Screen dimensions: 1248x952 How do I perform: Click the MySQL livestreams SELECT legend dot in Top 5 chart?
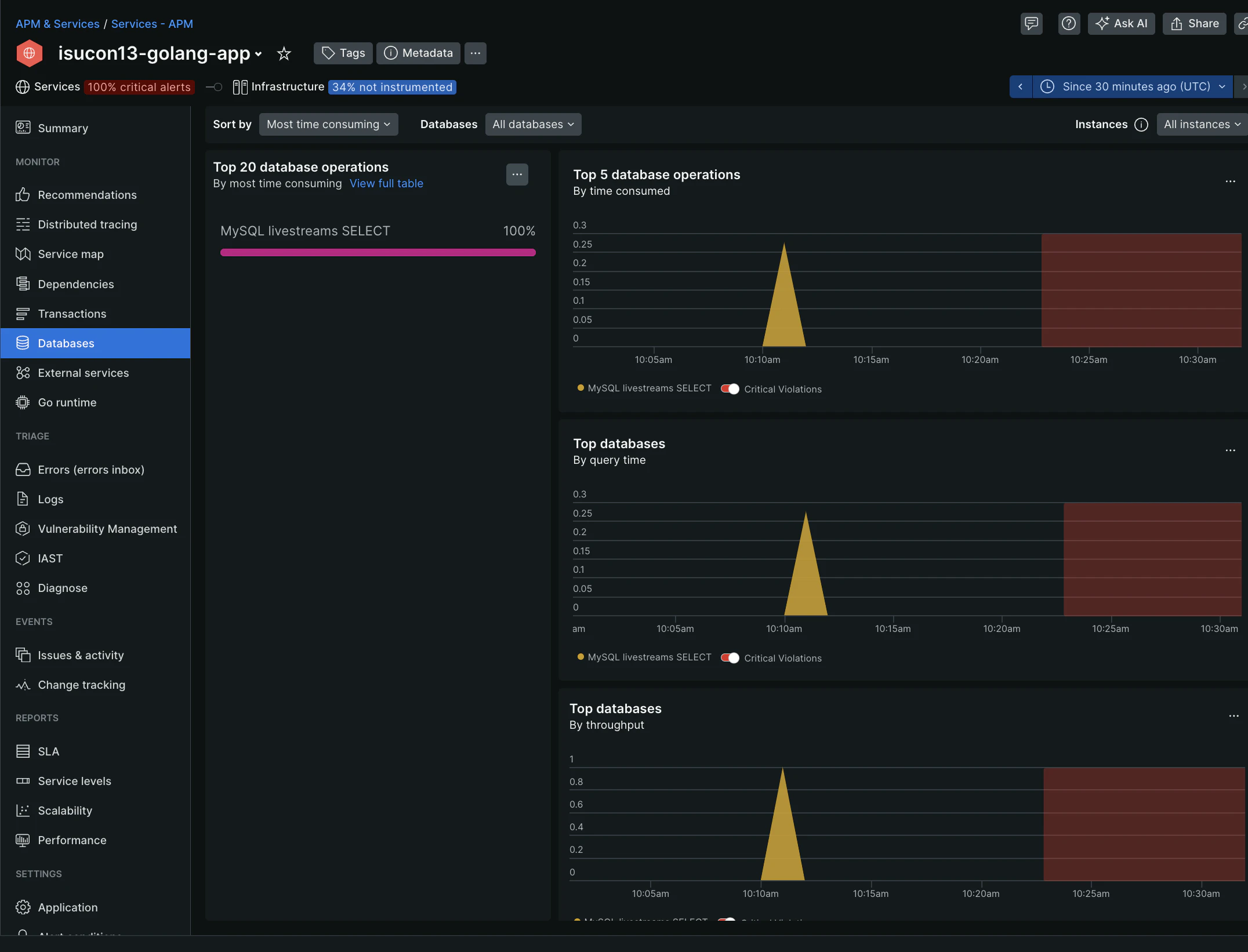click(x=581, y=388)
